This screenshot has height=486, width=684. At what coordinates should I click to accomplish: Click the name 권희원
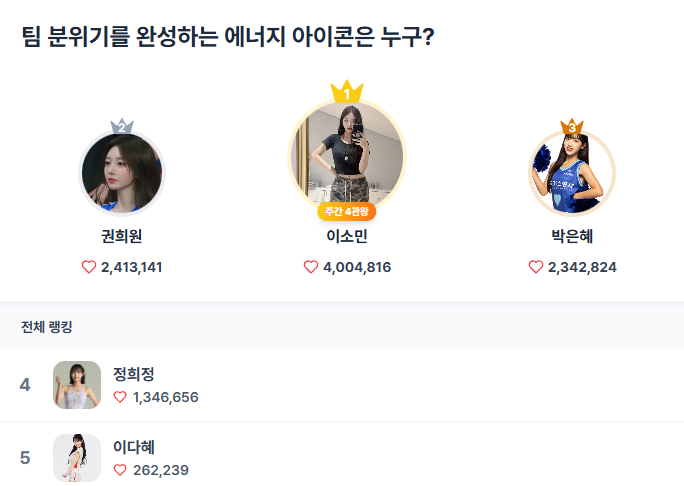pyautogui.click(x=121, y=237)
